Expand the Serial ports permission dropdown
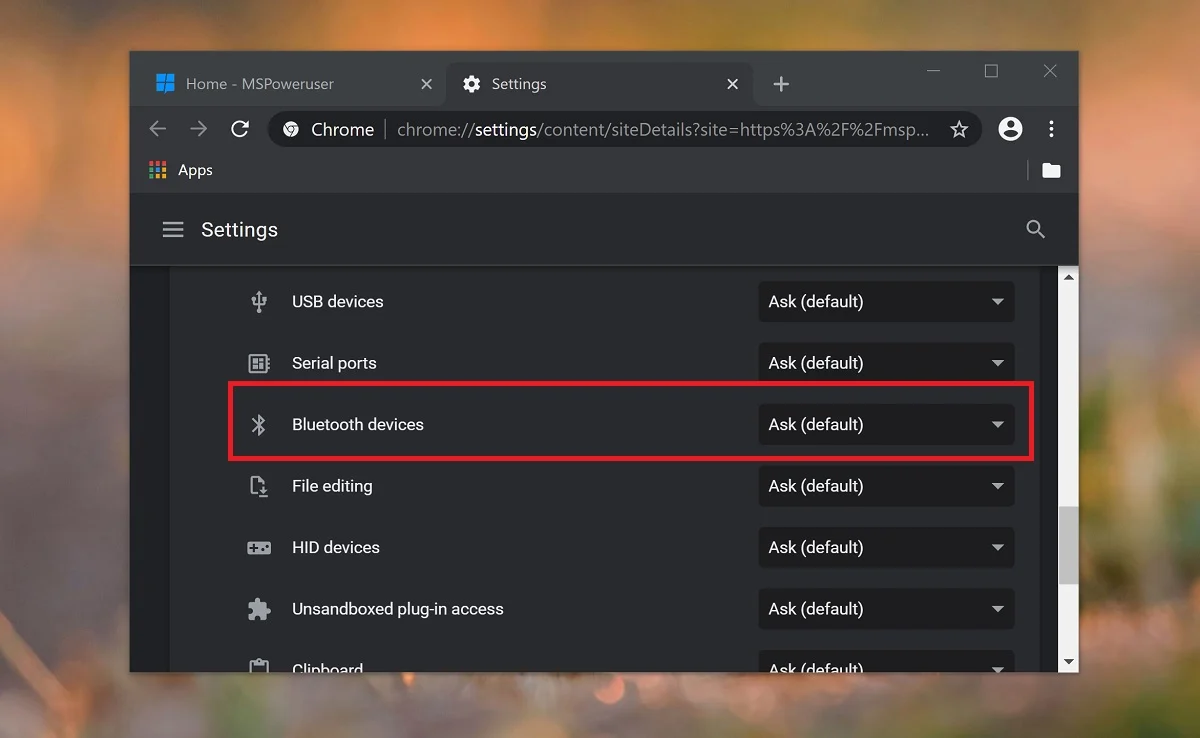 pos(886,363)
